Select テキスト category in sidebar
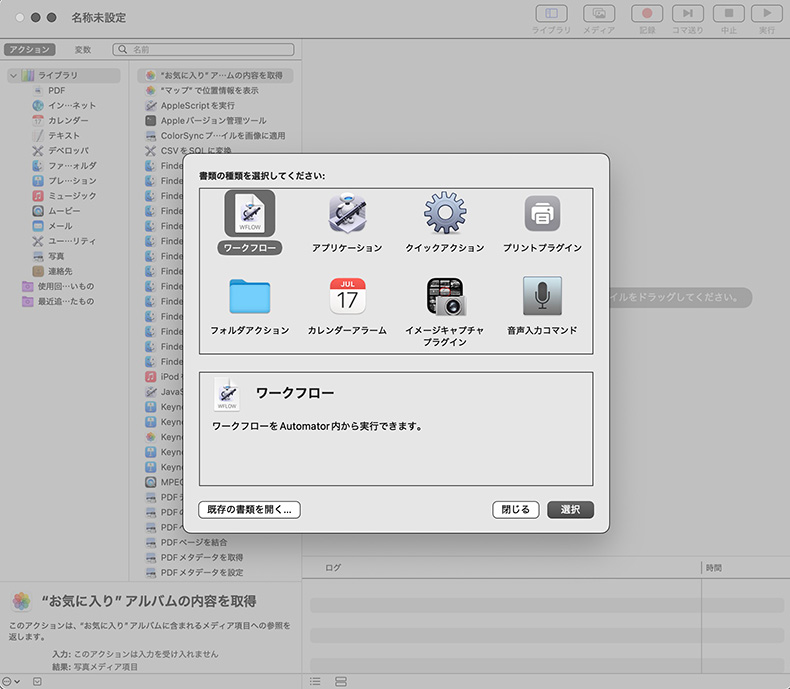 tap(63, 136)
